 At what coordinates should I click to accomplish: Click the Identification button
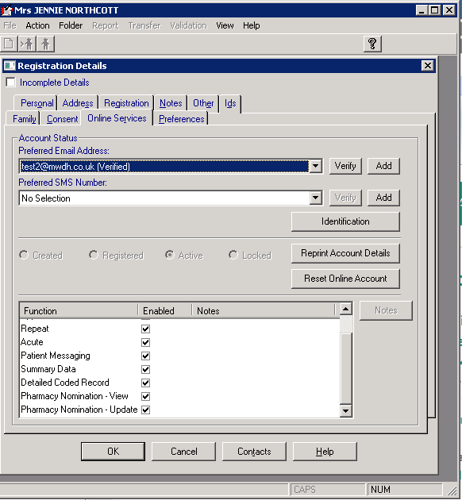pos(345,222)
